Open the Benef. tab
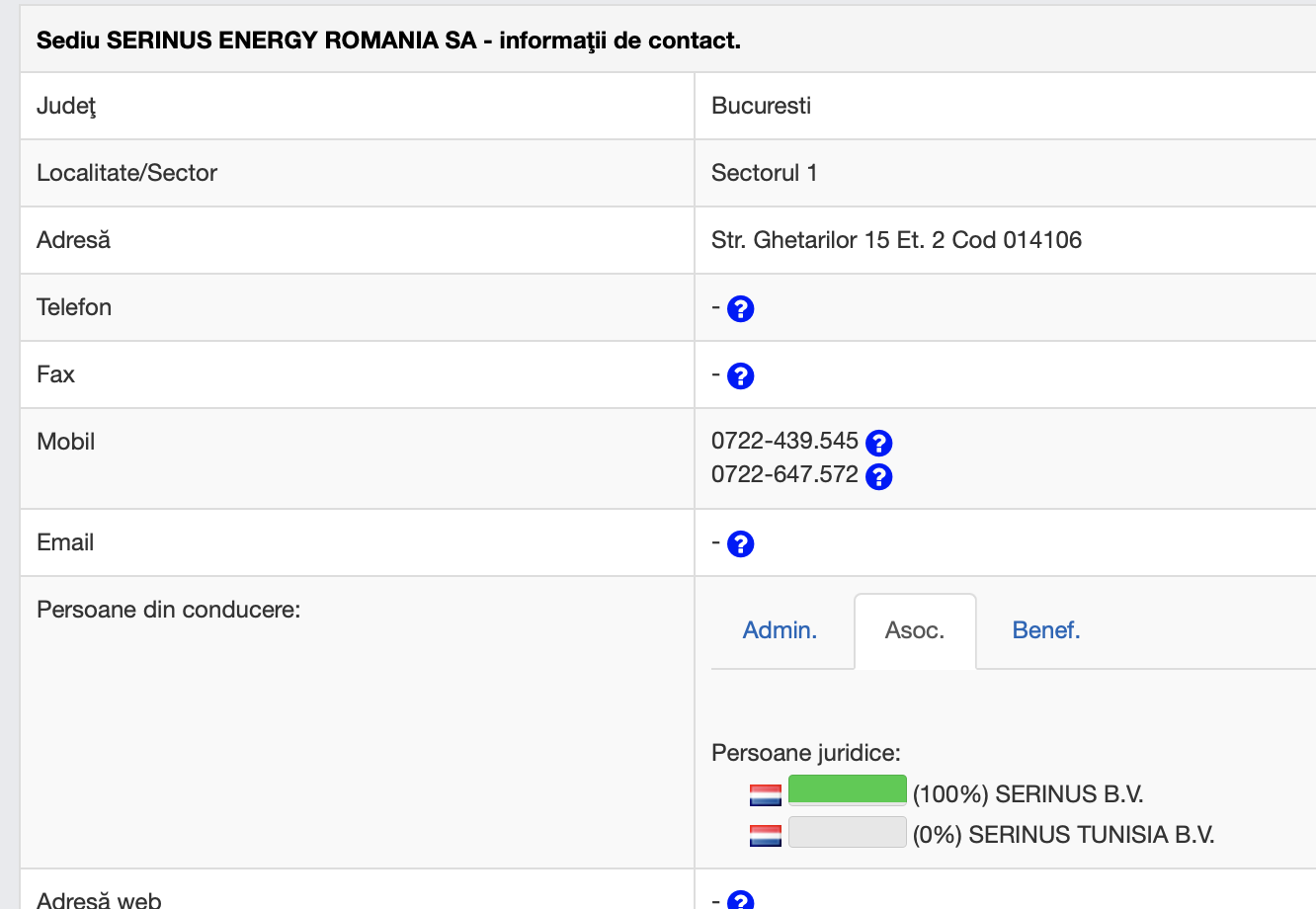The height and width of the screenshot is (909, 1316). click(1046, 630)
